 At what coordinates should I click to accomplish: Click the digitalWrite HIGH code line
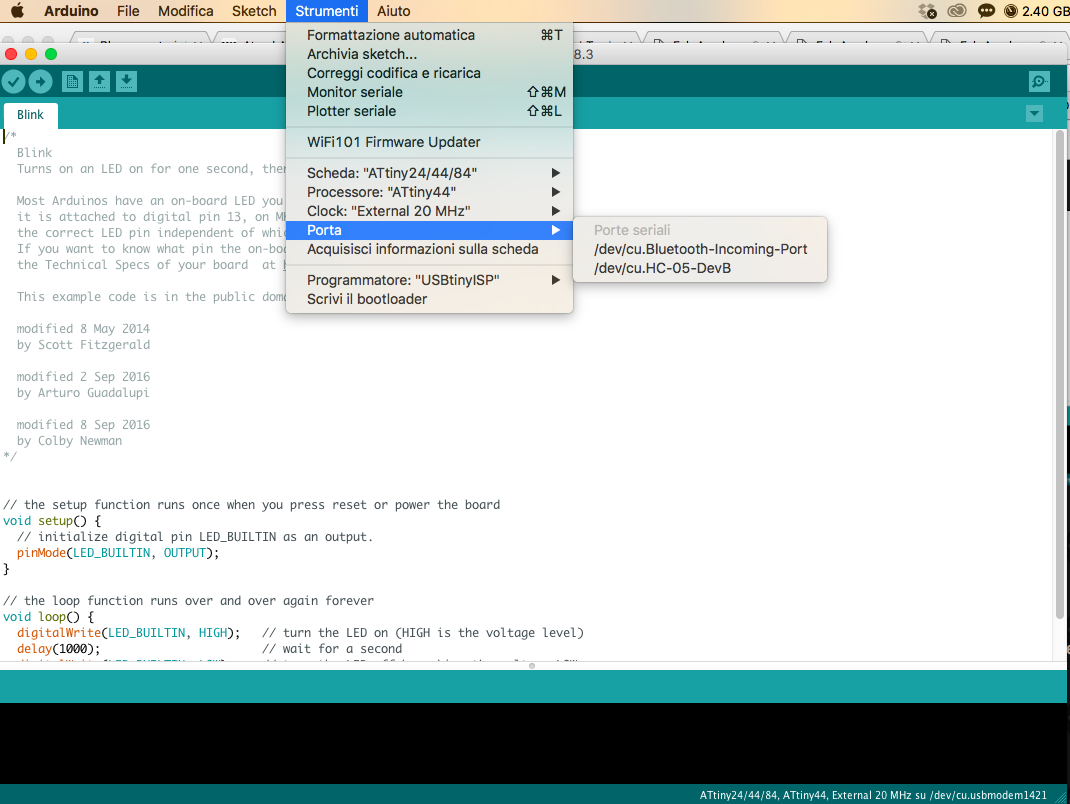click(128, 633)
